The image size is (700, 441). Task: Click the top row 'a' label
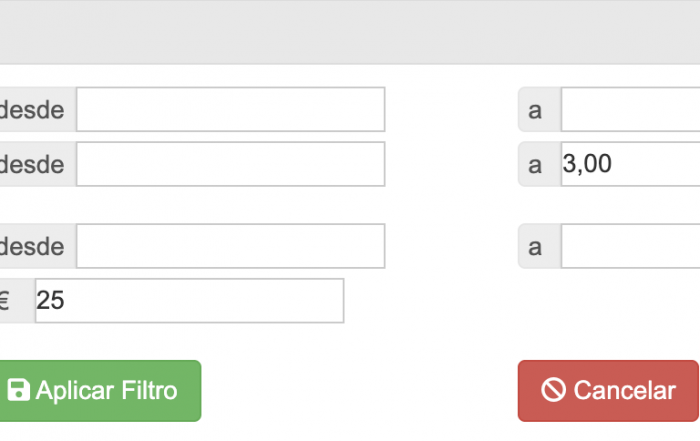click(537, 109)
